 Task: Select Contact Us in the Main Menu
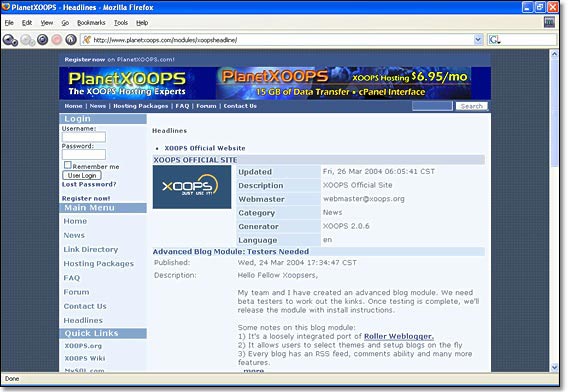[x=85, y=306]
